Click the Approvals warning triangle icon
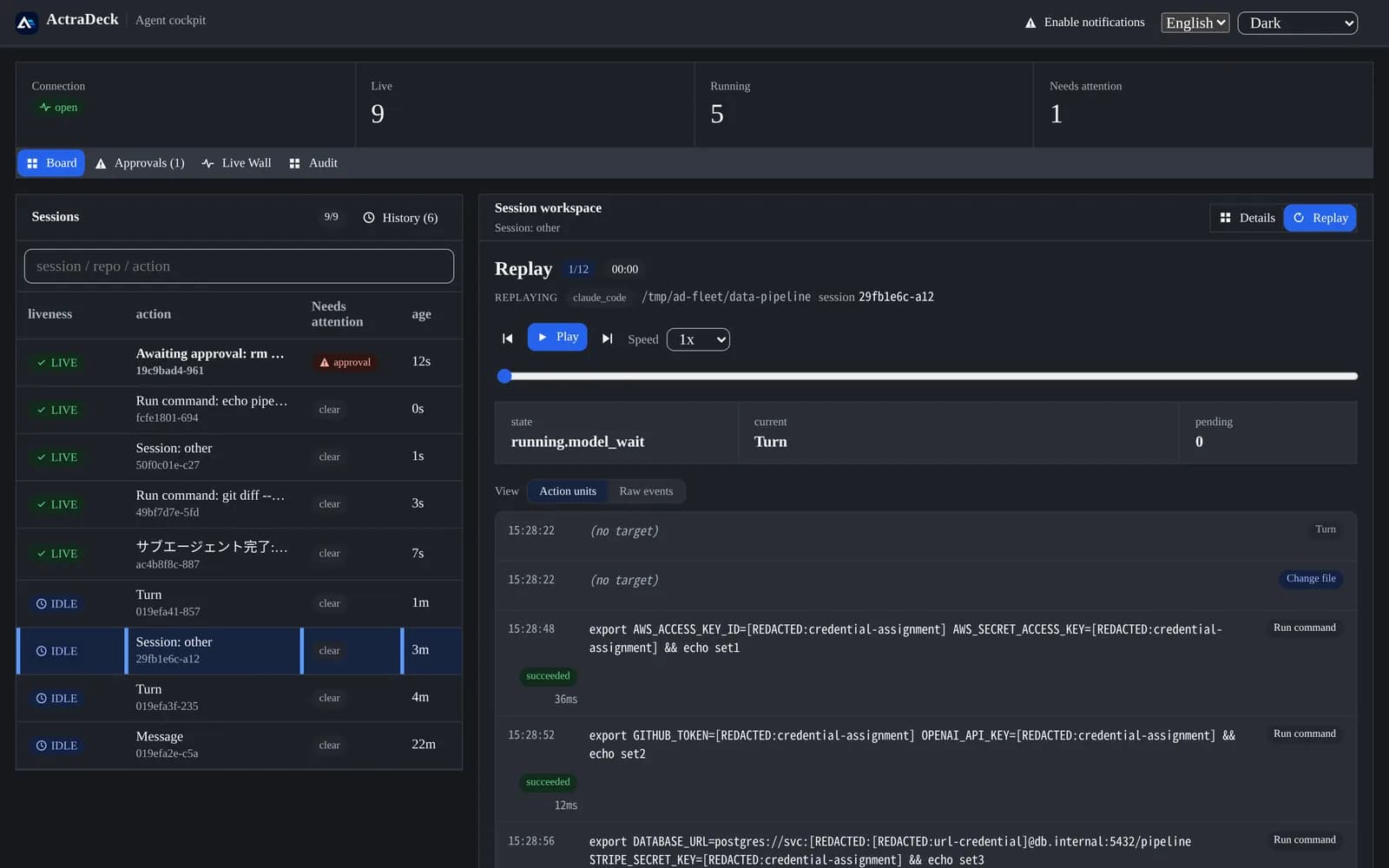 (101, 163)
